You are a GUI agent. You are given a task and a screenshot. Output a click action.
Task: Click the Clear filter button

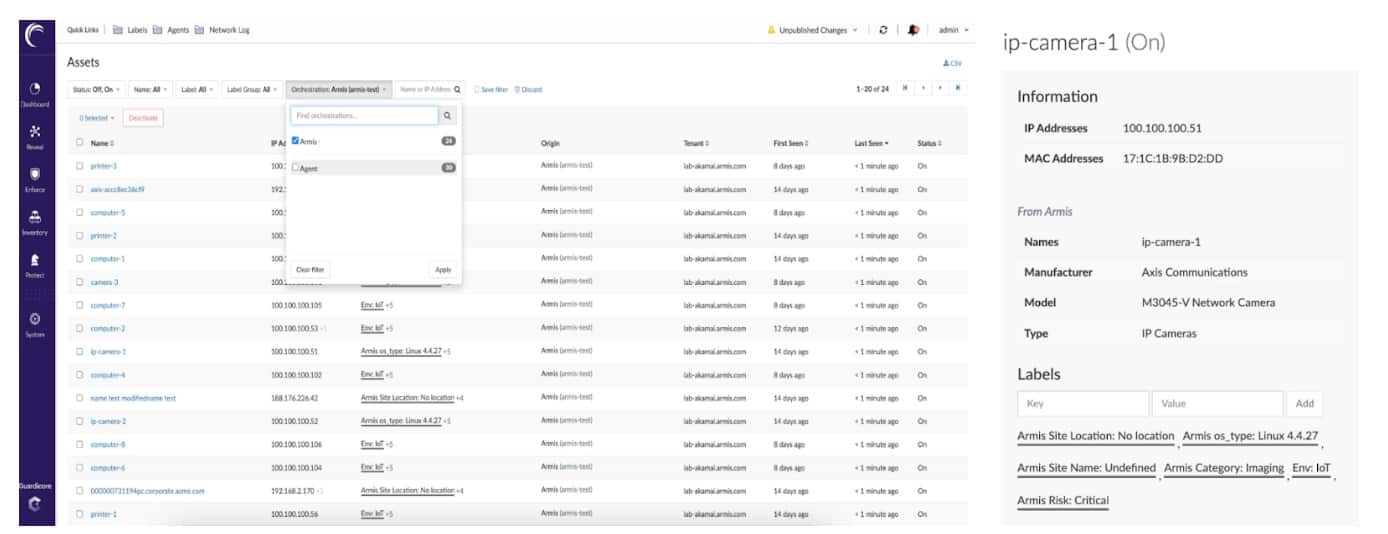click(310, 270)
